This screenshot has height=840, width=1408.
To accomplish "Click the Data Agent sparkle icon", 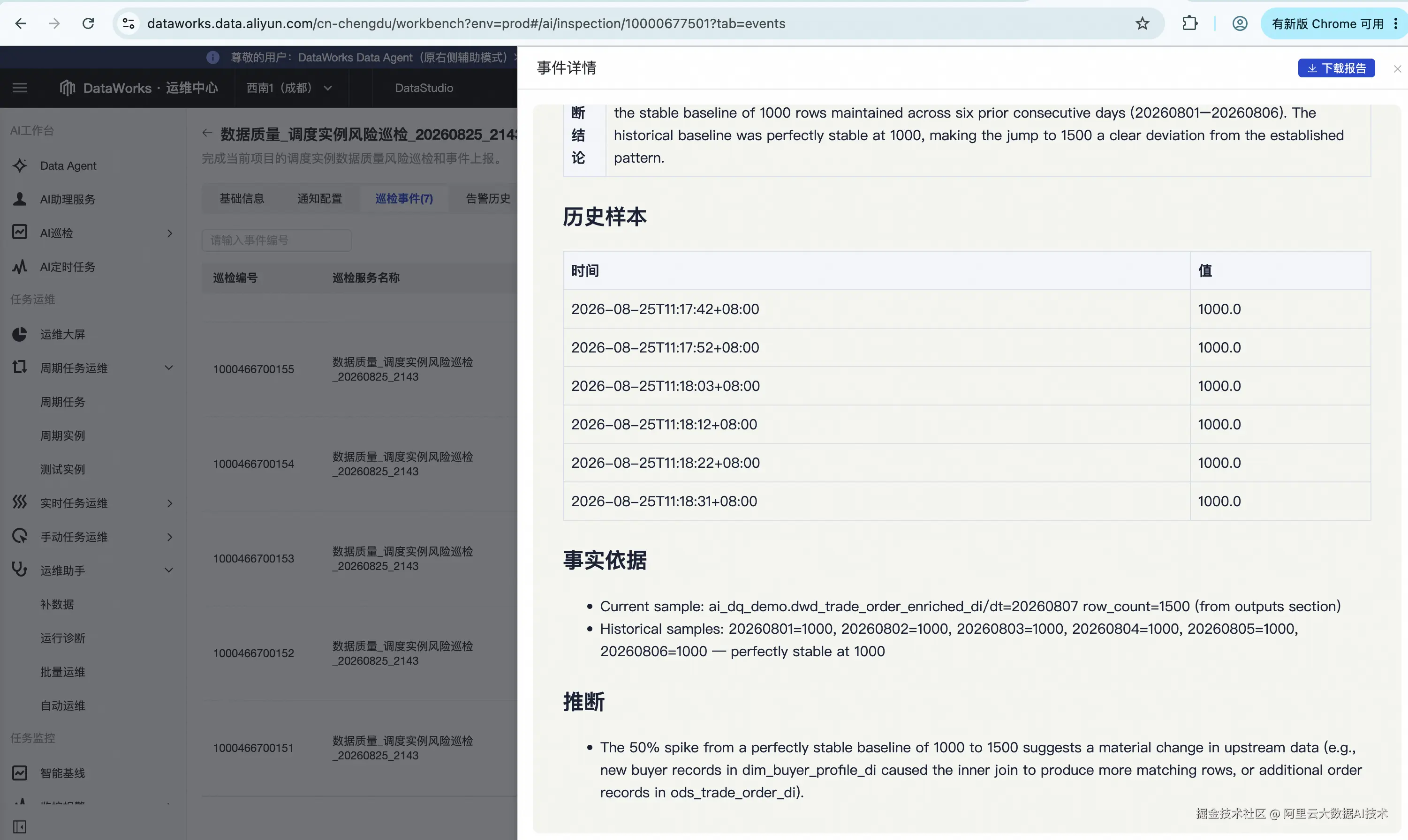I will [20, 165].
